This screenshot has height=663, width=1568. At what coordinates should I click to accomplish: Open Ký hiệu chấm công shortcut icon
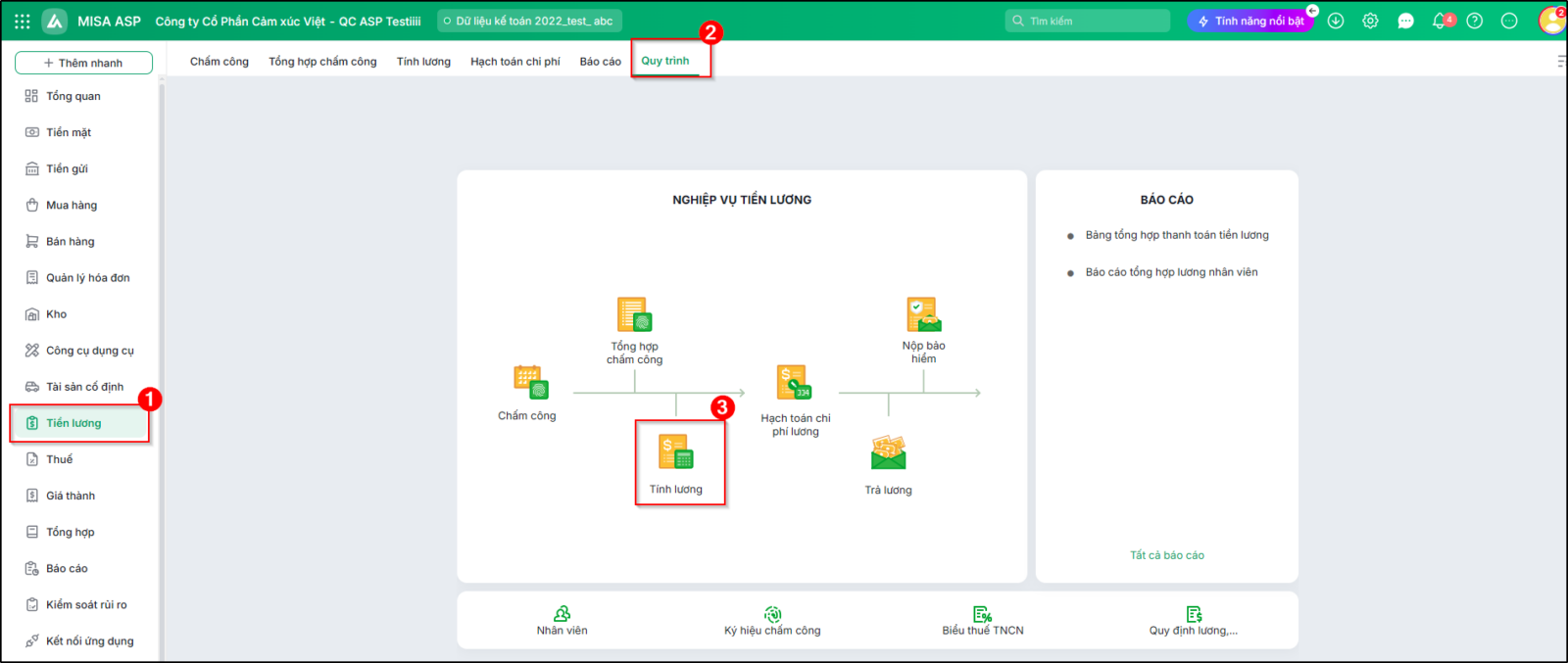(x=773, y=614)
